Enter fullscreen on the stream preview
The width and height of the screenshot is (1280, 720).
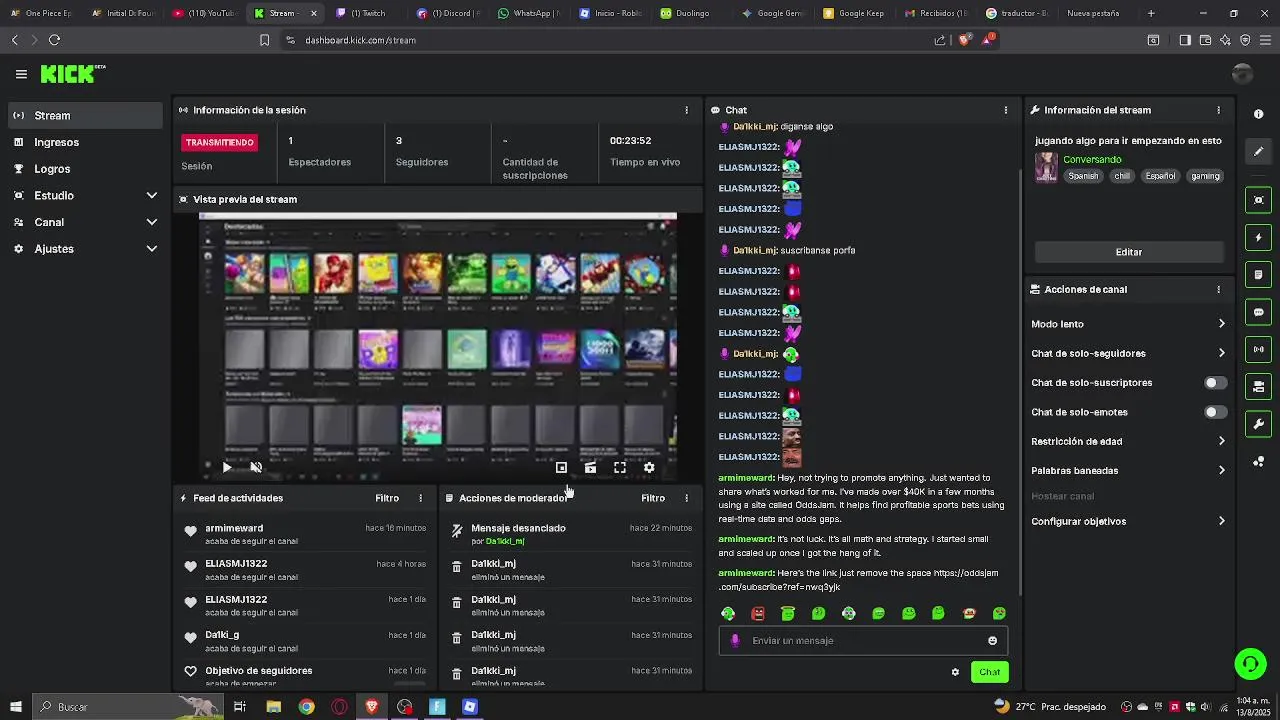pyautogui.click(x=620, y=467)
